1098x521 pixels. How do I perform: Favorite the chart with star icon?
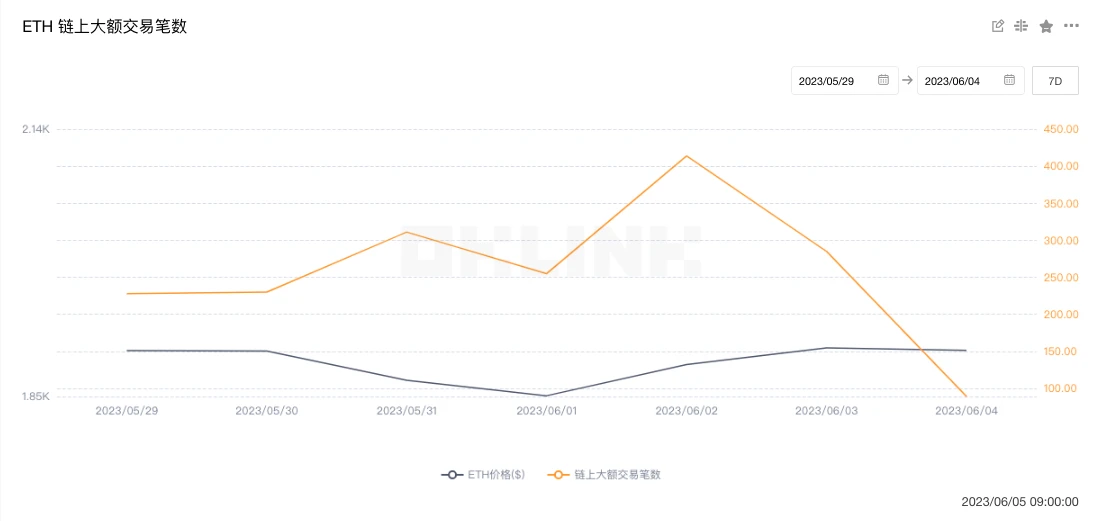[1046, 26]
